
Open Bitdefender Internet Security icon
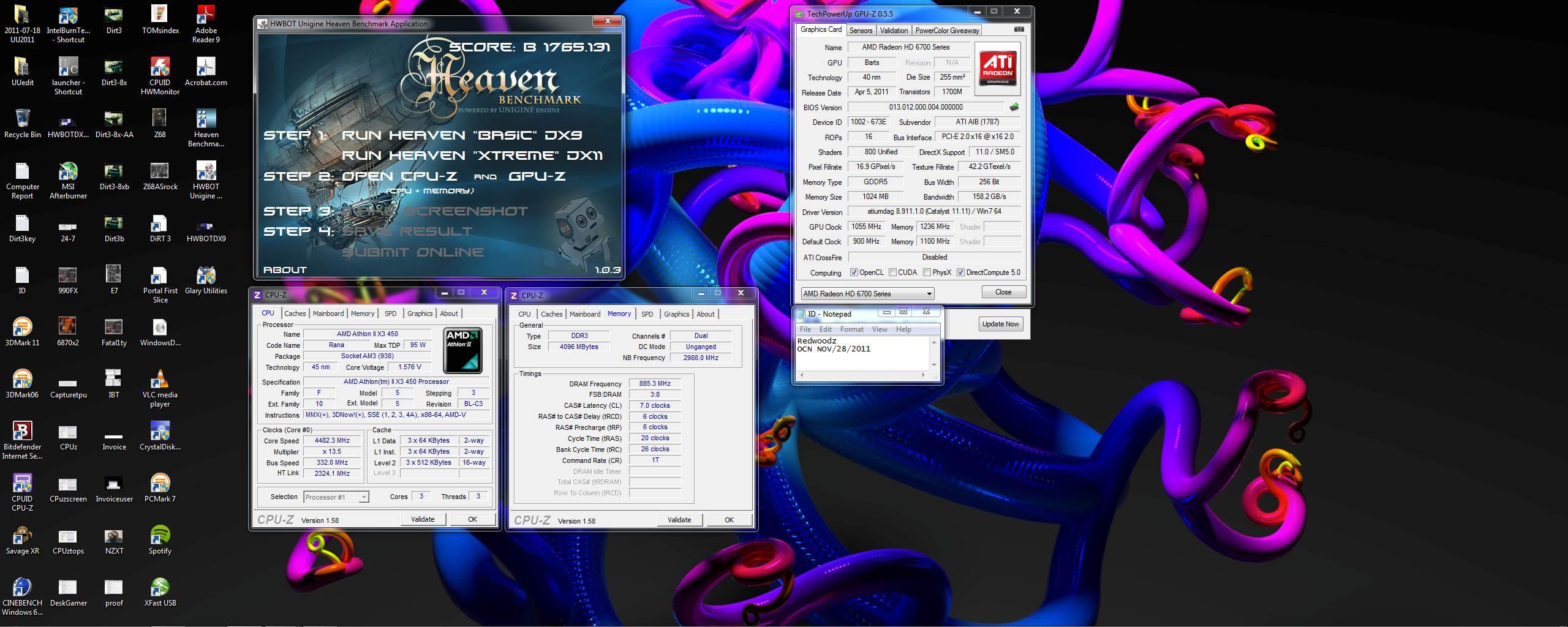[22, 441]
